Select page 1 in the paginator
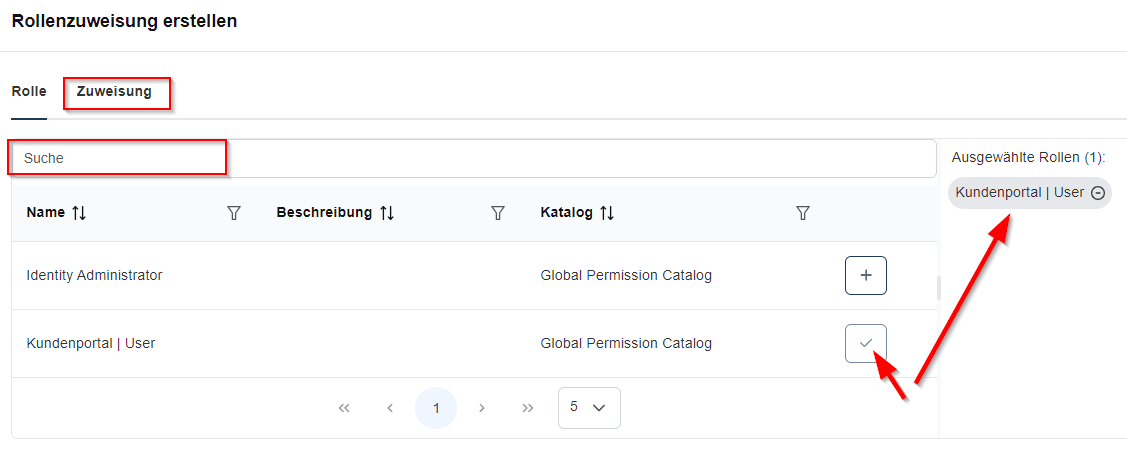Screen dimensions: 1127x457 436,408
